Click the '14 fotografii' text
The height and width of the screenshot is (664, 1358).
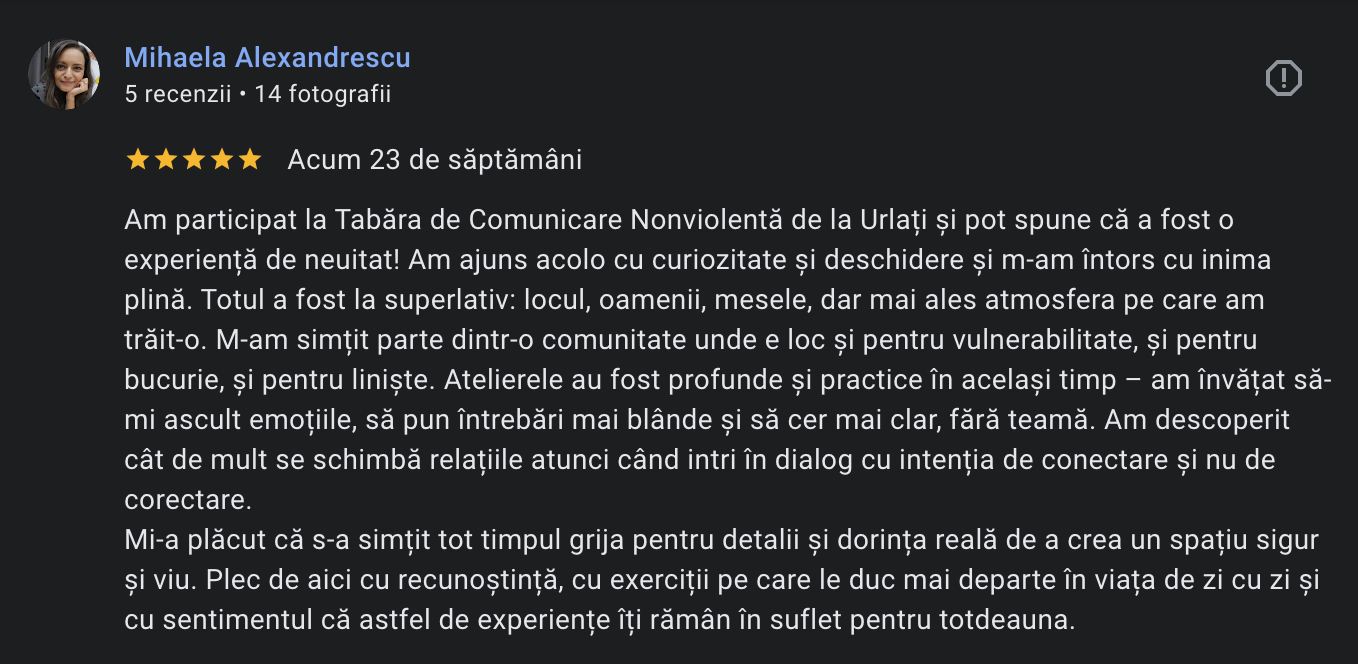pos(322,94)
